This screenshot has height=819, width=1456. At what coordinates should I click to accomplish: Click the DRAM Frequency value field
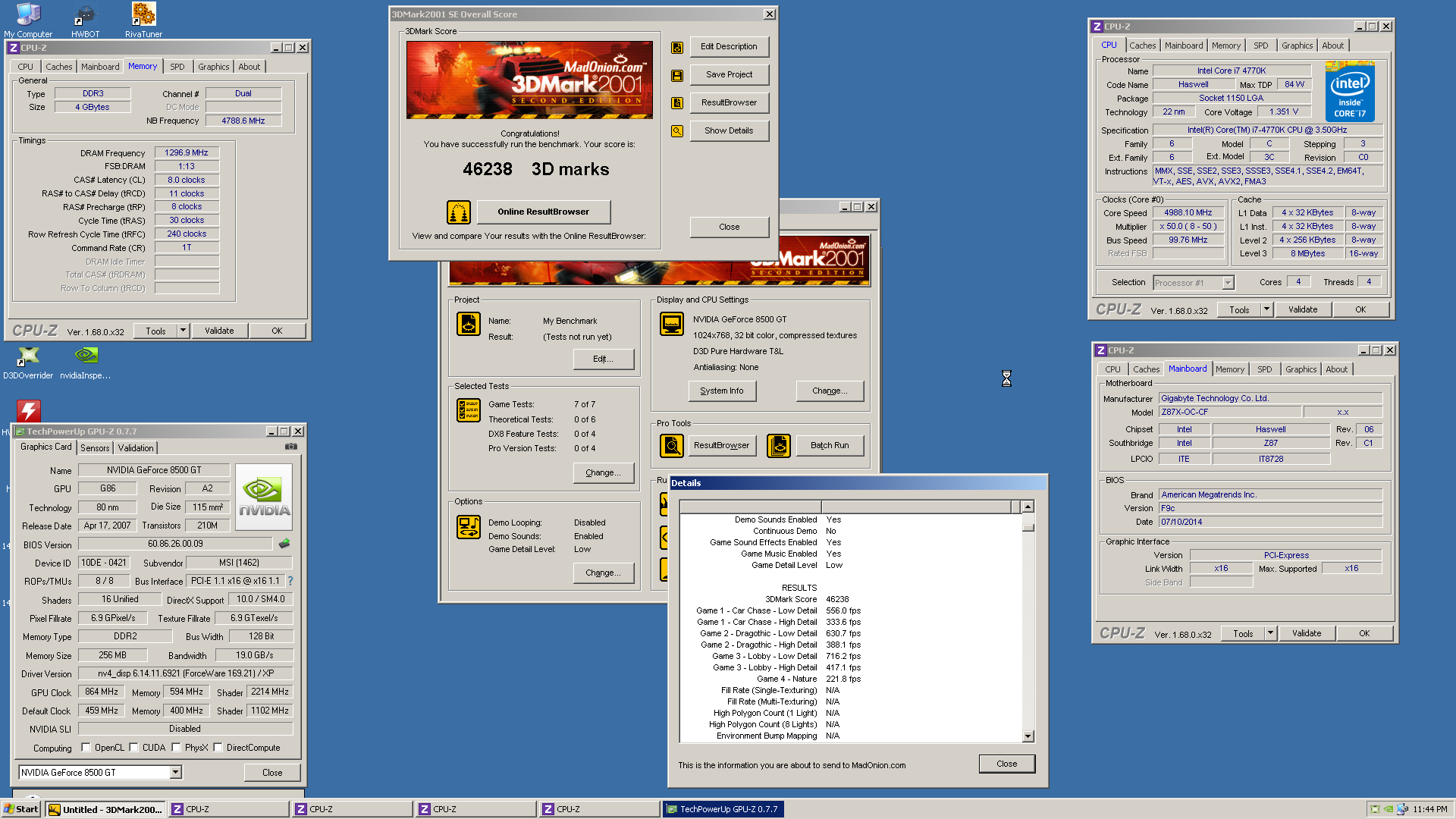coord(187,152)
